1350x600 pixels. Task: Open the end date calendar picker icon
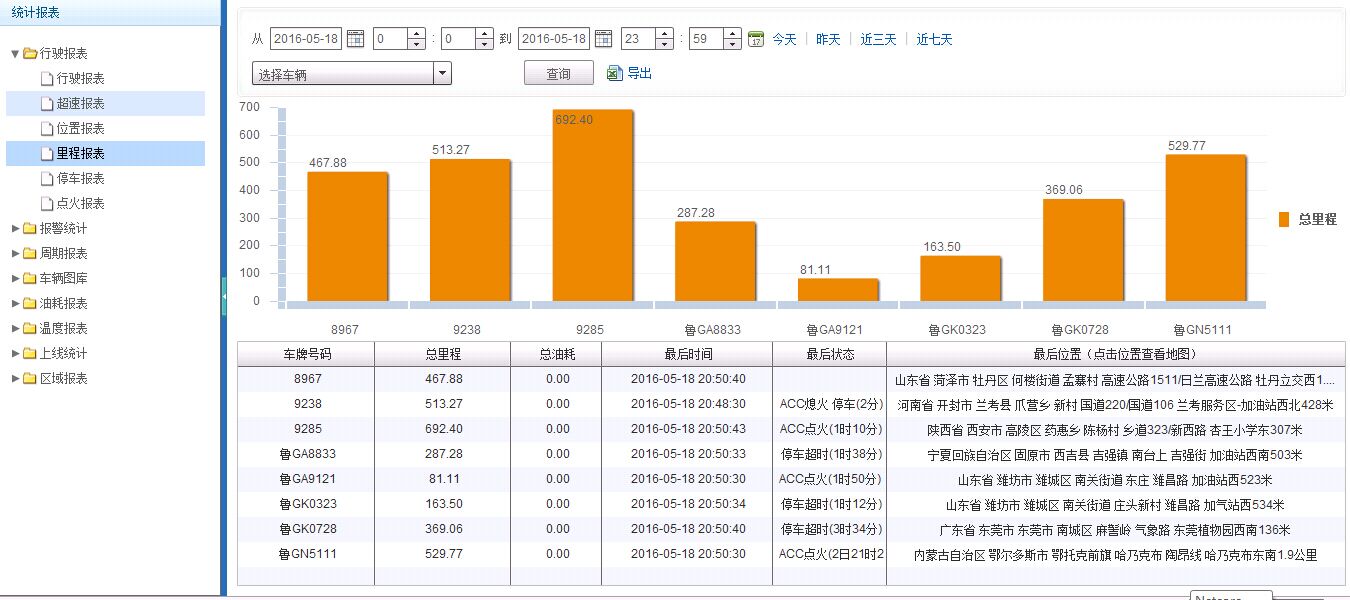coord(603,39)
